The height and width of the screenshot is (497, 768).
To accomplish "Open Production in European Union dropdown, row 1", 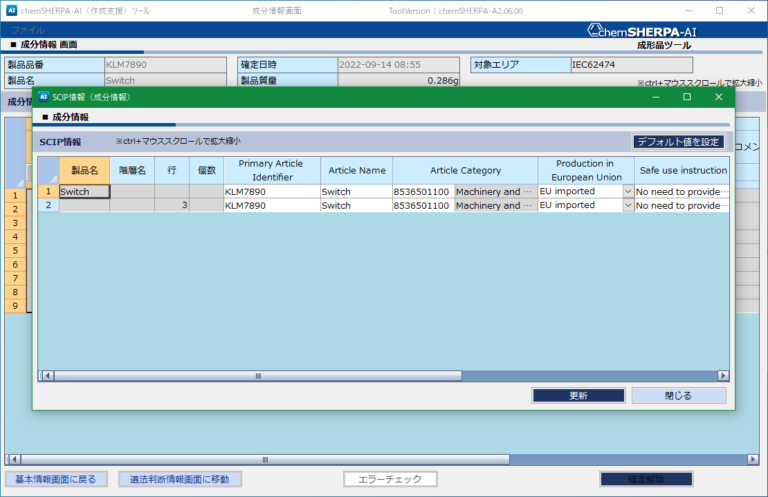I will point(627,191).
